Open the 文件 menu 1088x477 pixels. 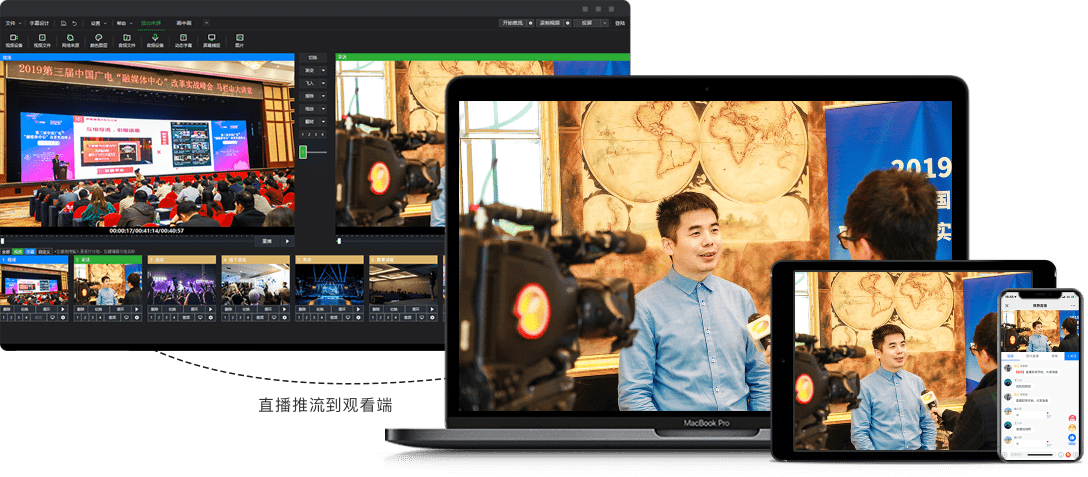pyautogui.click(x=12, y=22)
